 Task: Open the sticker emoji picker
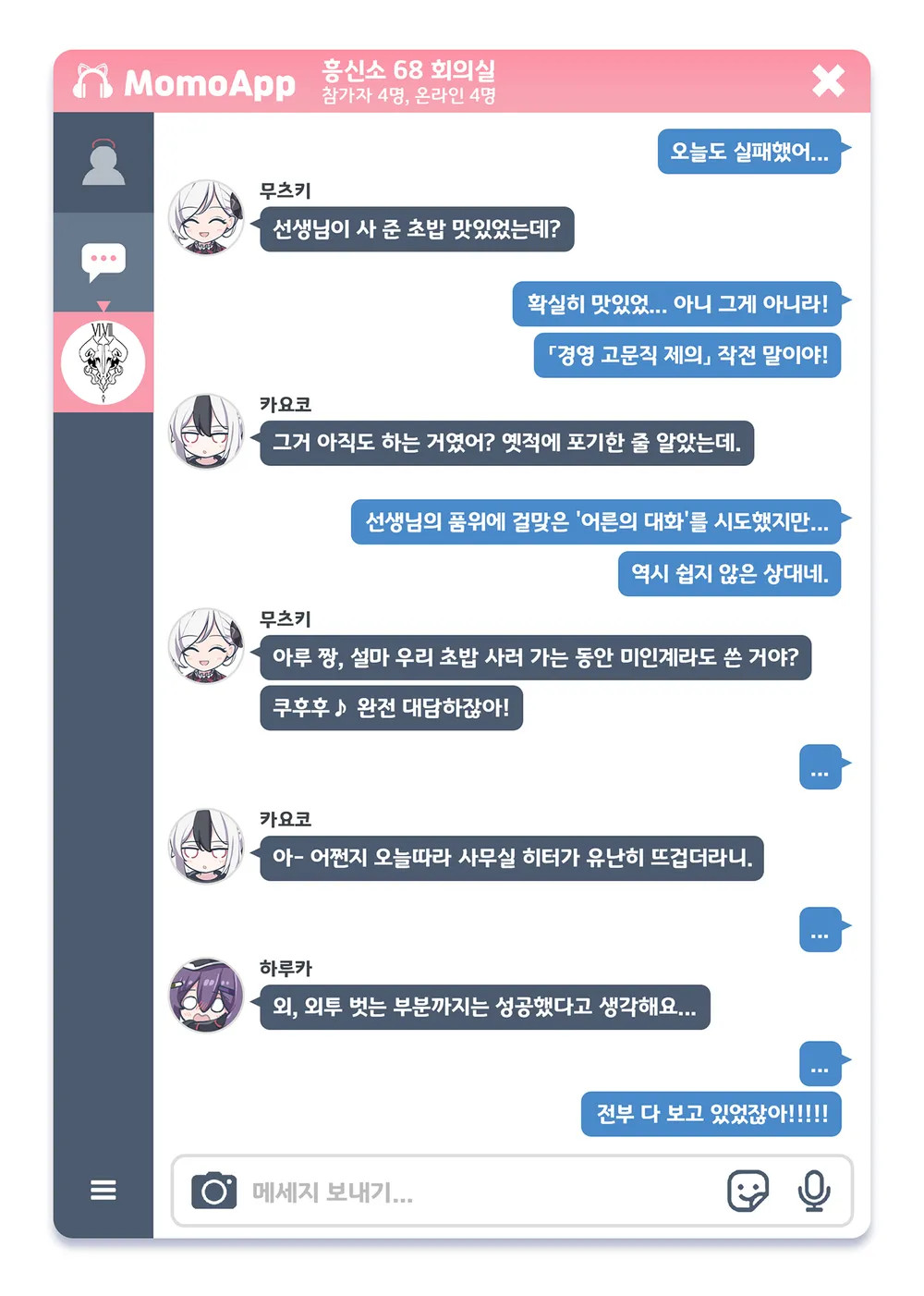748,1191
